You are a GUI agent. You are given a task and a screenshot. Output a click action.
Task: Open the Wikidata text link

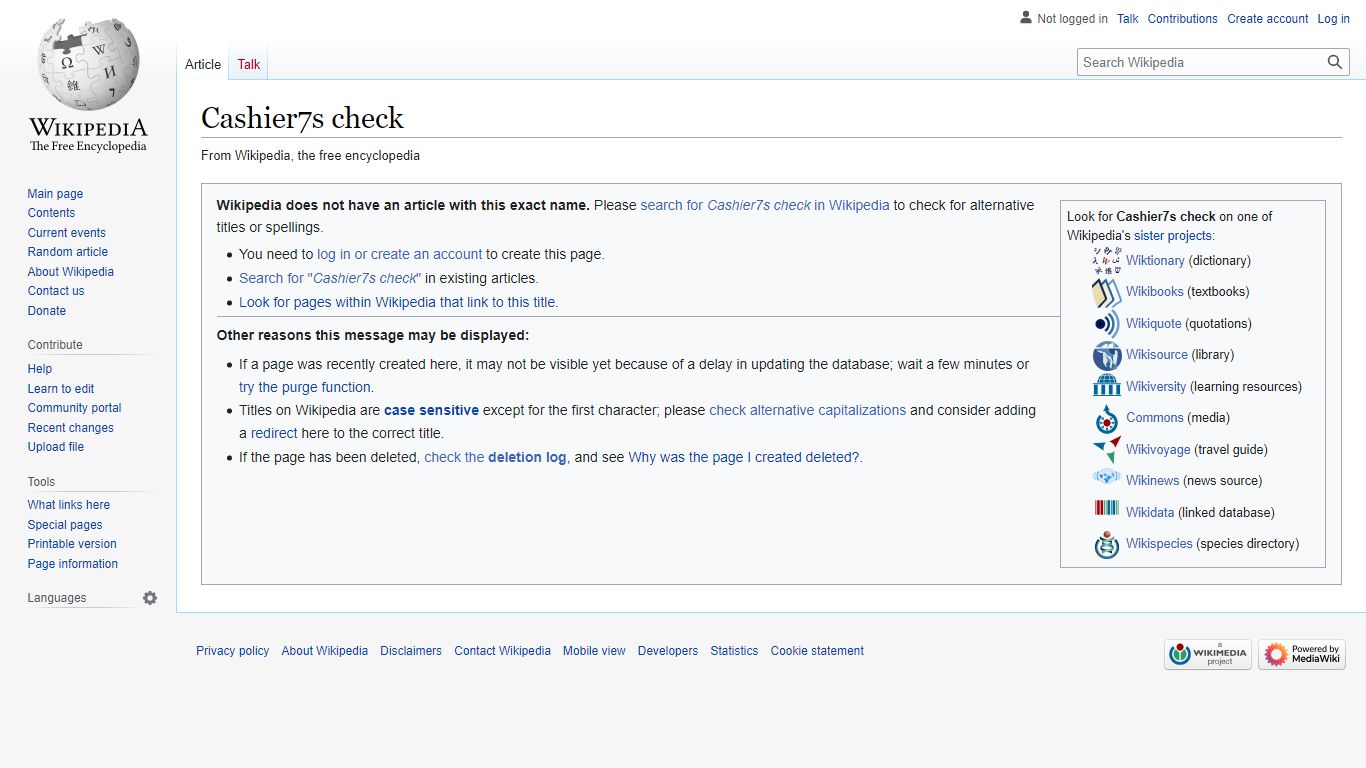tap(1150, 513)
